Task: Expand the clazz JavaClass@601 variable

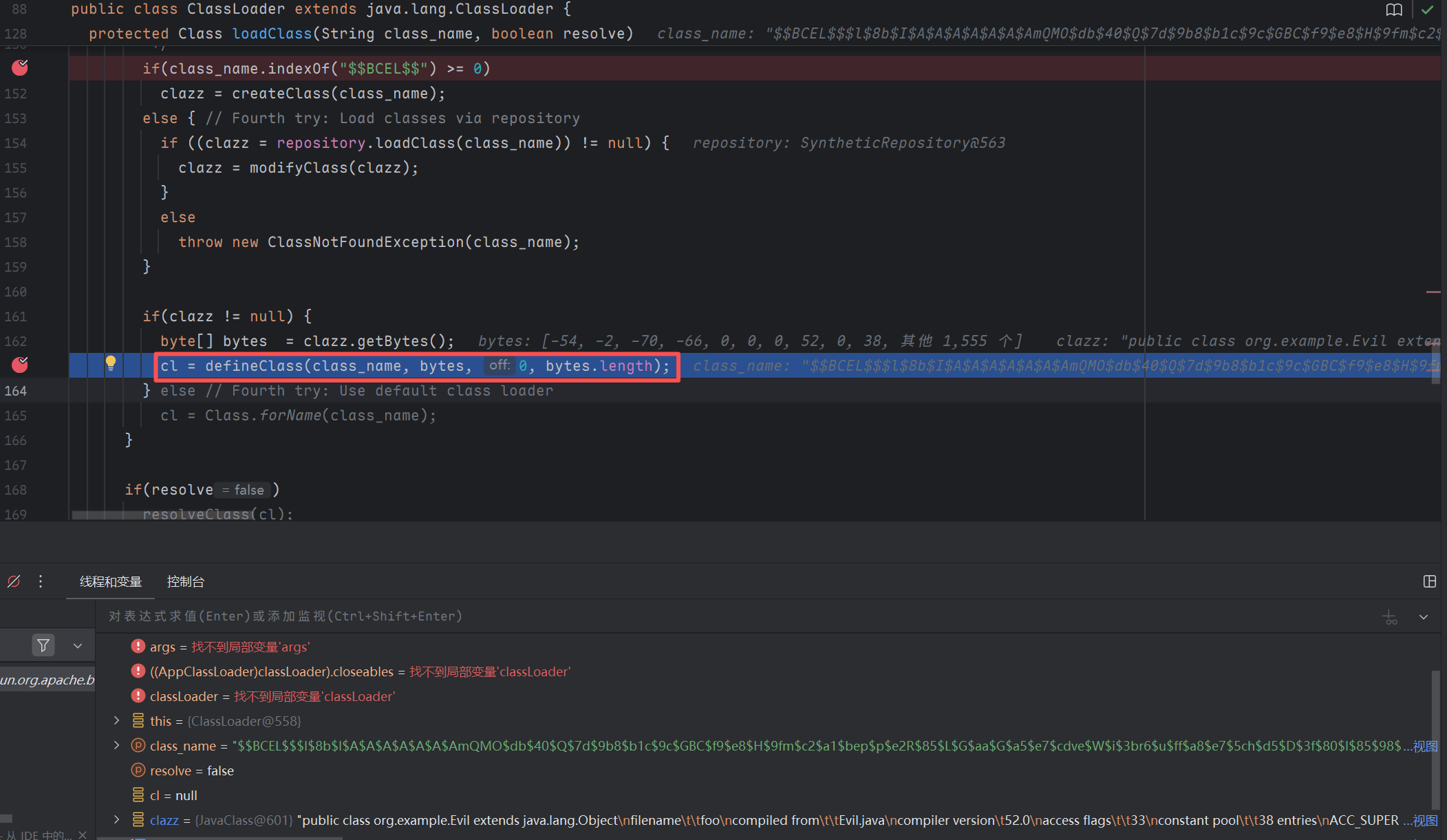Action: tap(117, 819)
